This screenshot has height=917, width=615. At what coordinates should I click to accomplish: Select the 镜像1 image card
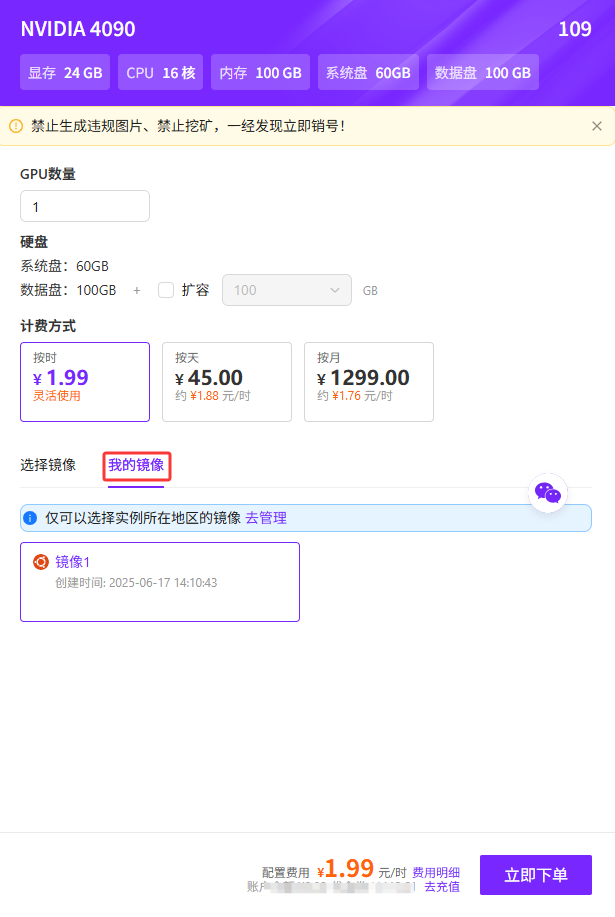coord(160,581)
